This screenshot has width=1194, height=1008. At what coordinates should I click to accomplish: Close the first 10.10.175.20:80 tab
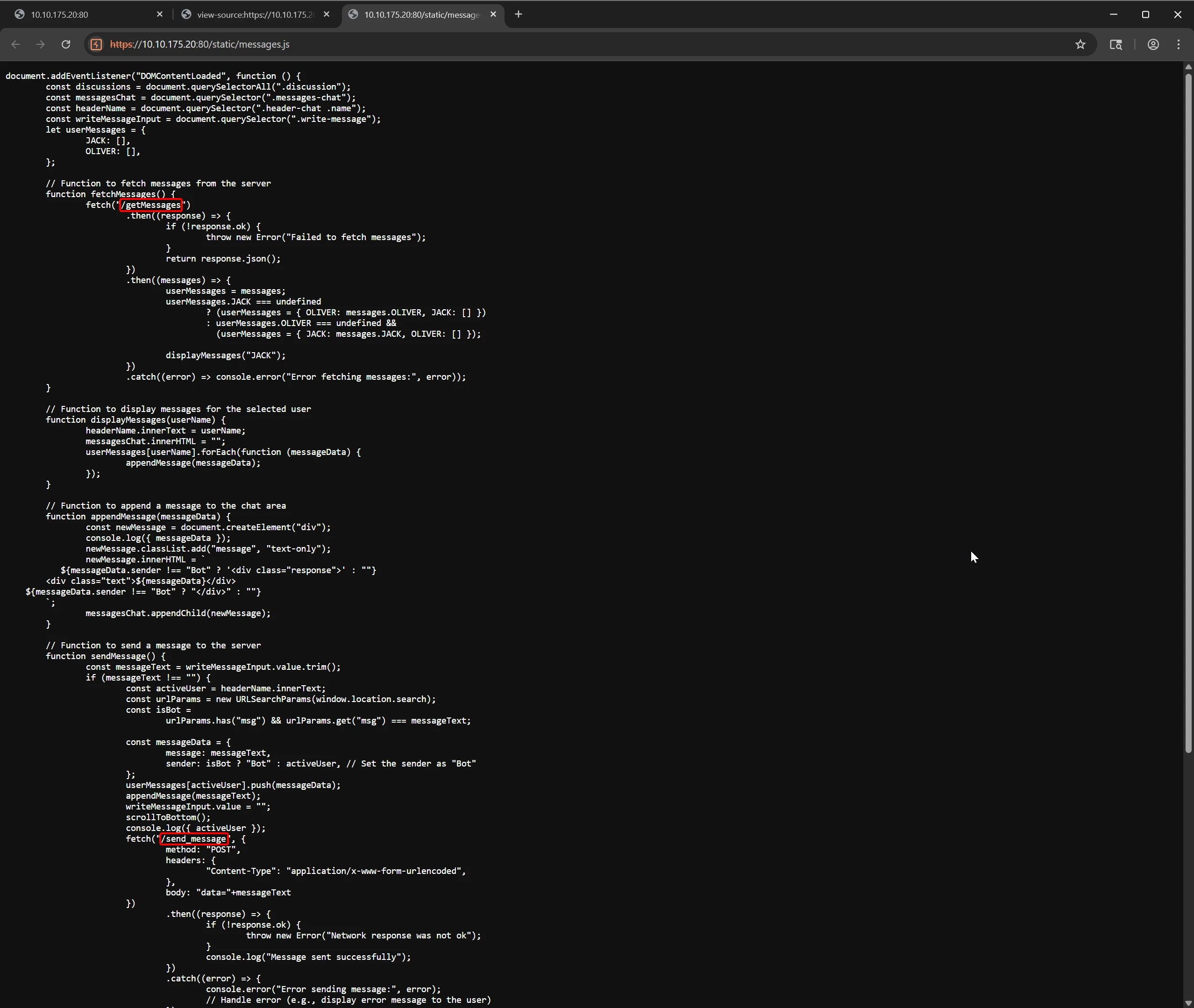point(159,14)
